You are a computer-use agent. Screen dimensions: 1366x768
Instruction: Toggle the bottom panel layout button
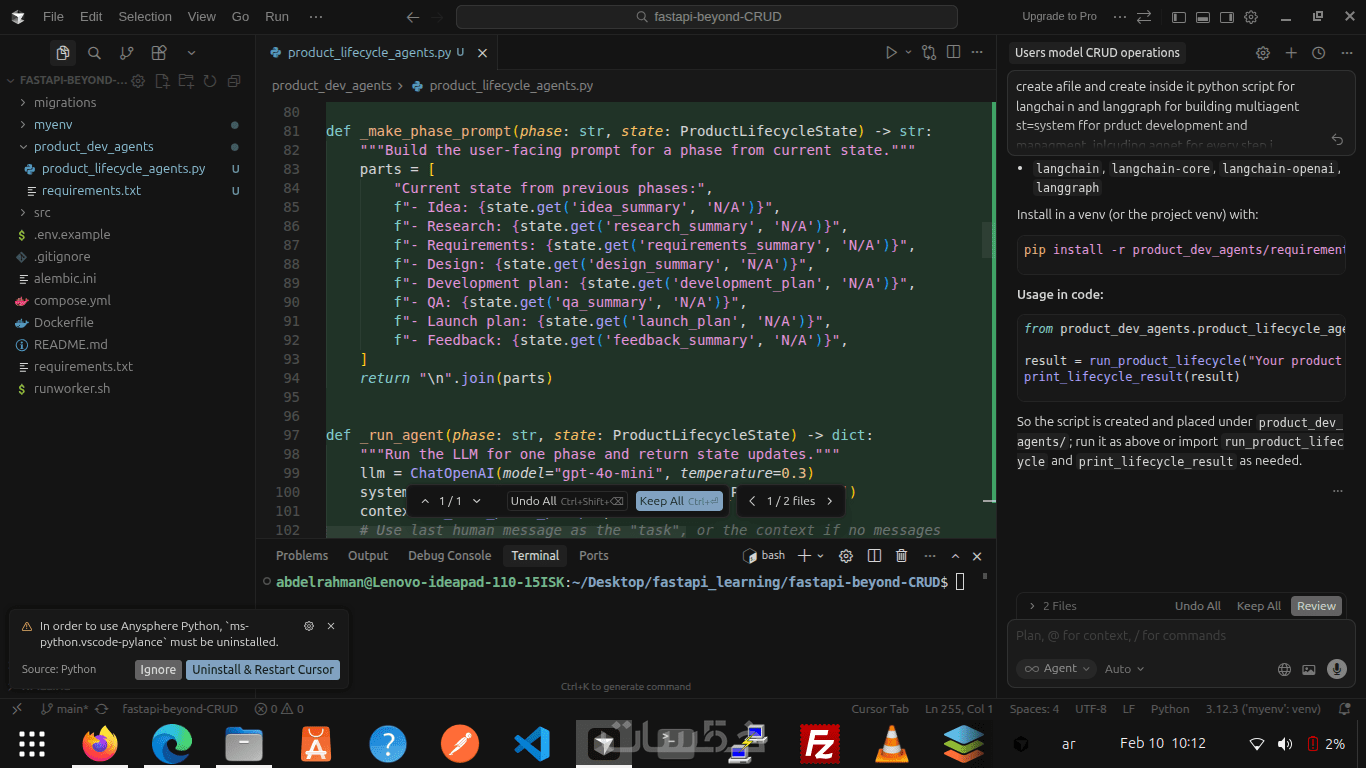pos(1203,17)
